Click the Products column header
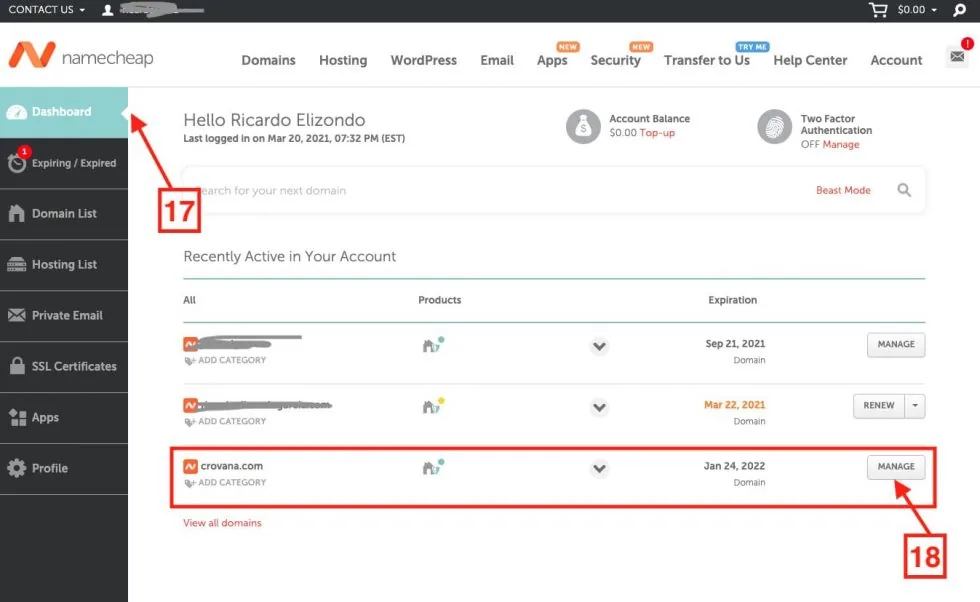The image size is (980, 602). 439,300
